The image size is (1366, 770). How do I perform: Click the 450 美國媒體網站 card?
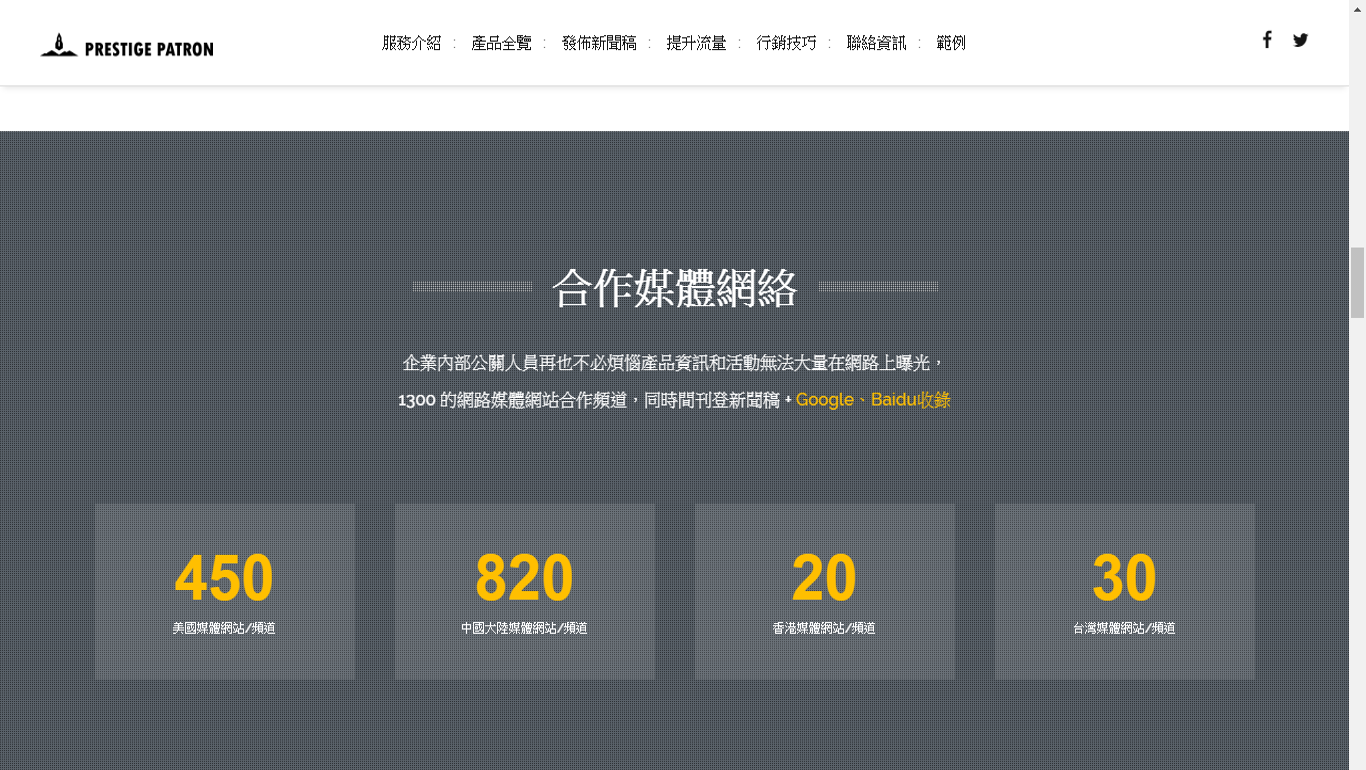(x=225, y=592)
